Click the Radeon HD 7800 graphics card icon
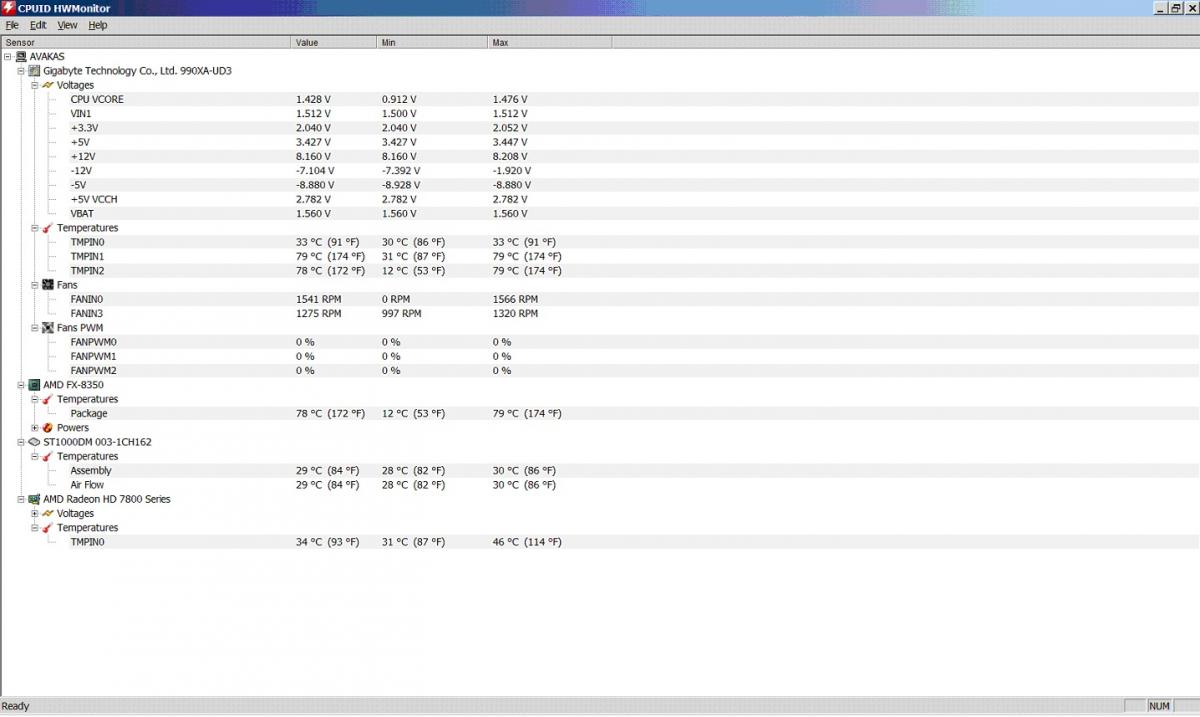This screenshot has height=717, width=1200. point(34,499)
